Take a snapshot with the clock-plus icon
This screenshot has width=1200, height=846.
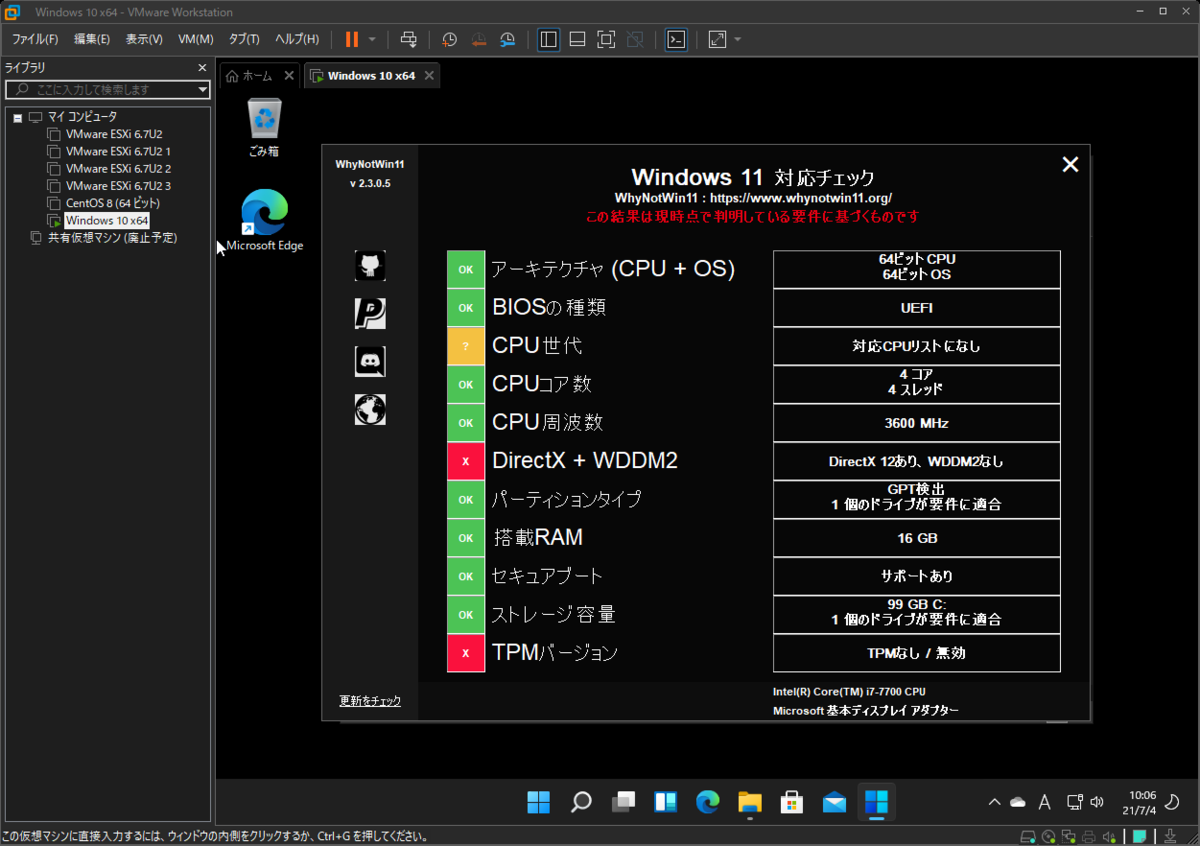coord(450,39)
